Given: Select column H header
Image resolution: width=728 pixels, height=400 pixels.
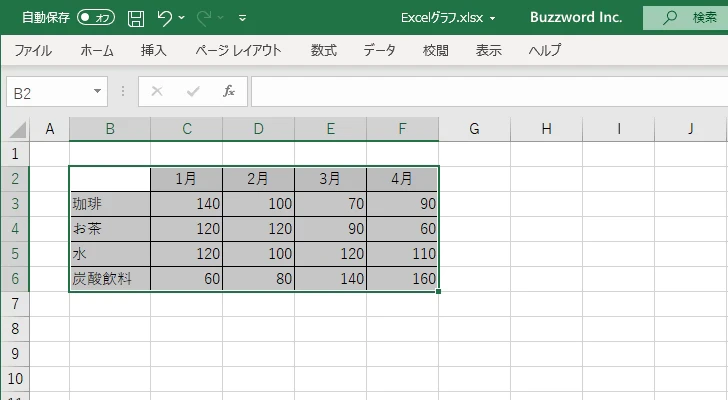Looking at the screenshot, I should click(546, 129).
